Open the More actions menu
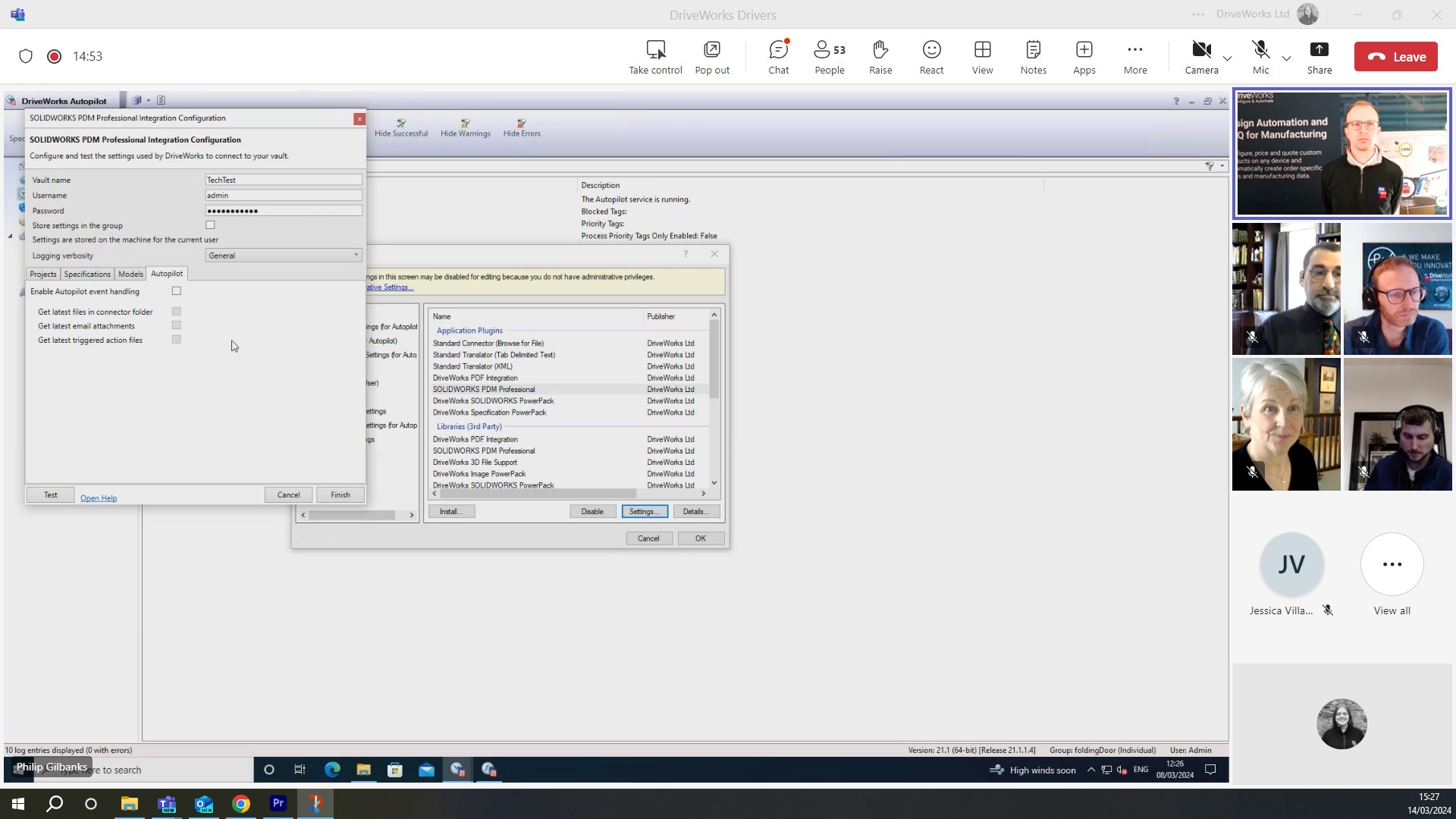1456x819 pixels. [x=1134, y=57]
